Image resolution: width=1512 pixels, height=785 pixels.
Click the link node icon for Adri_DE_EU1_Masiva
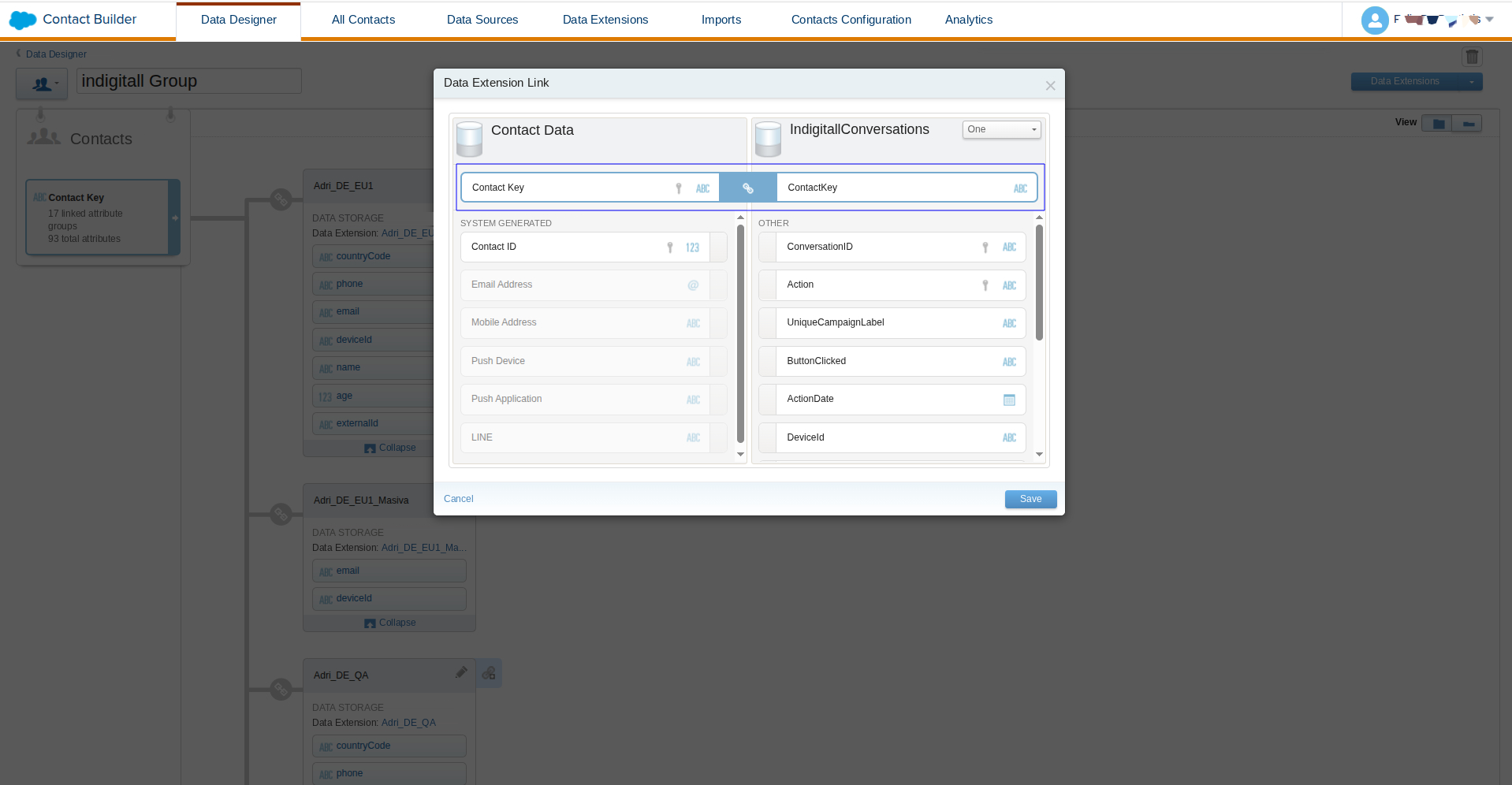[x=281, y=515]
